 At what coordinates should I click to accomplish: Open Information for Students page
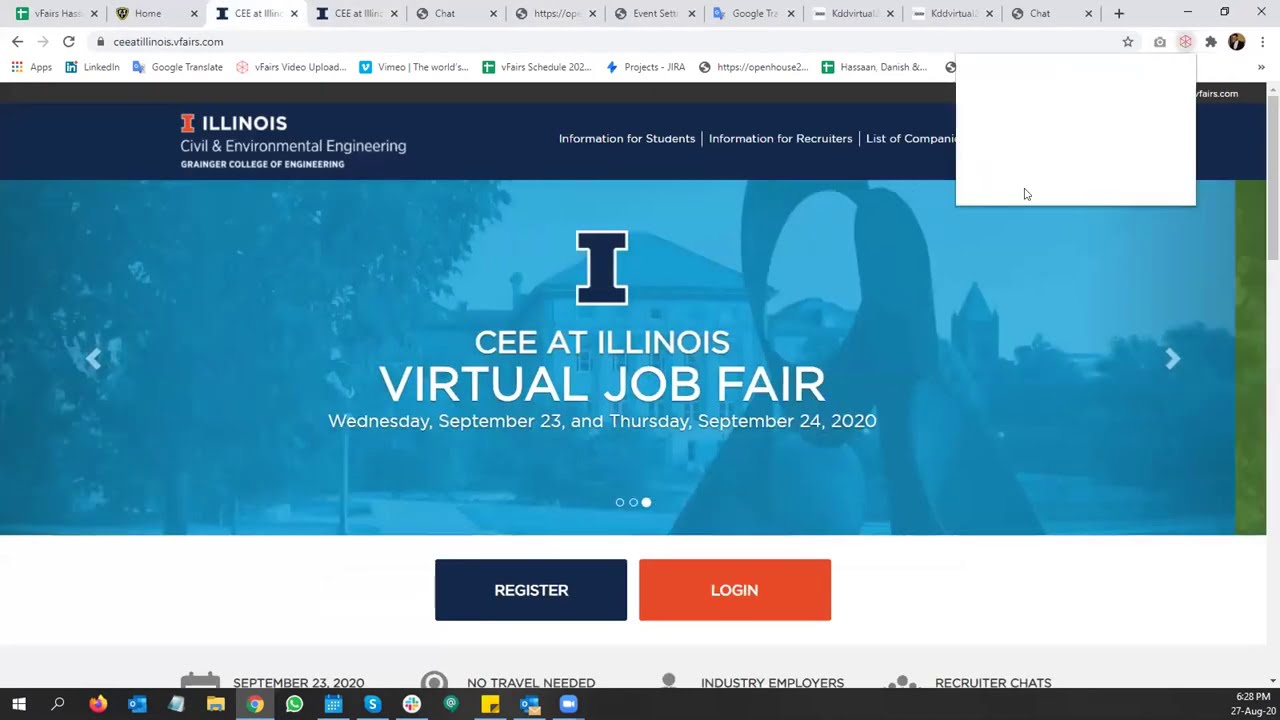click(x=627, y=139)
